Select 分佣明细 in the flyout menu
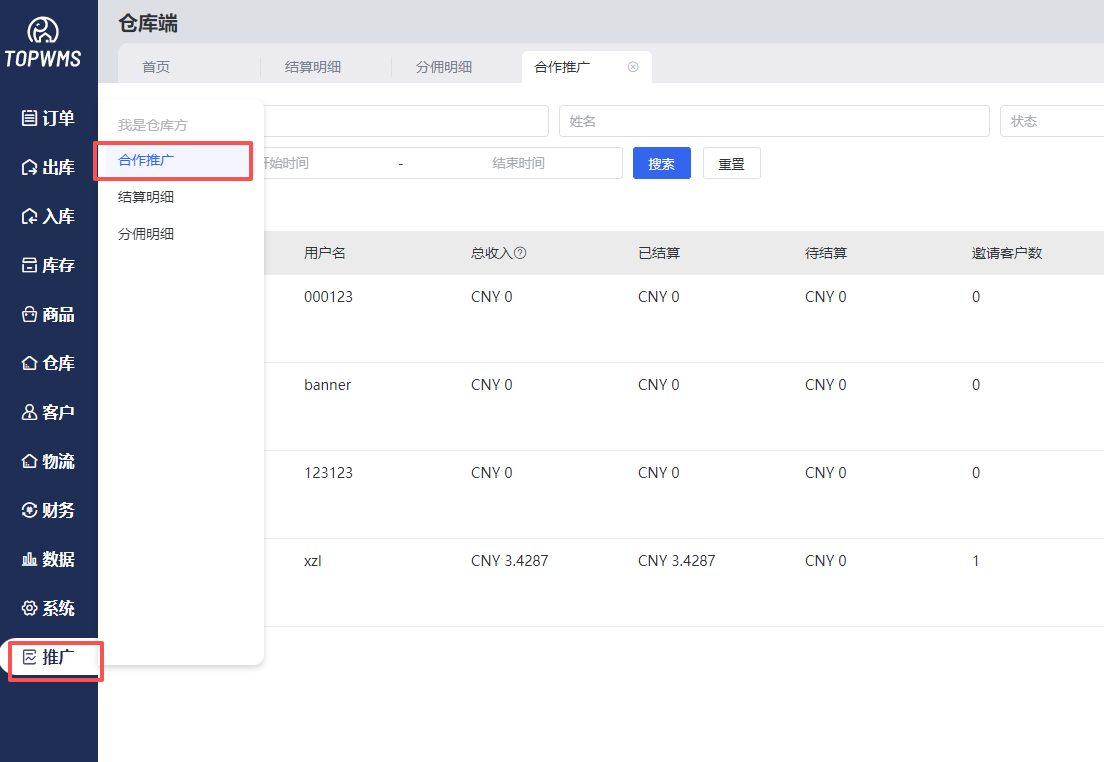Viewport: 1104px width, 762px height. click(146, 234)
